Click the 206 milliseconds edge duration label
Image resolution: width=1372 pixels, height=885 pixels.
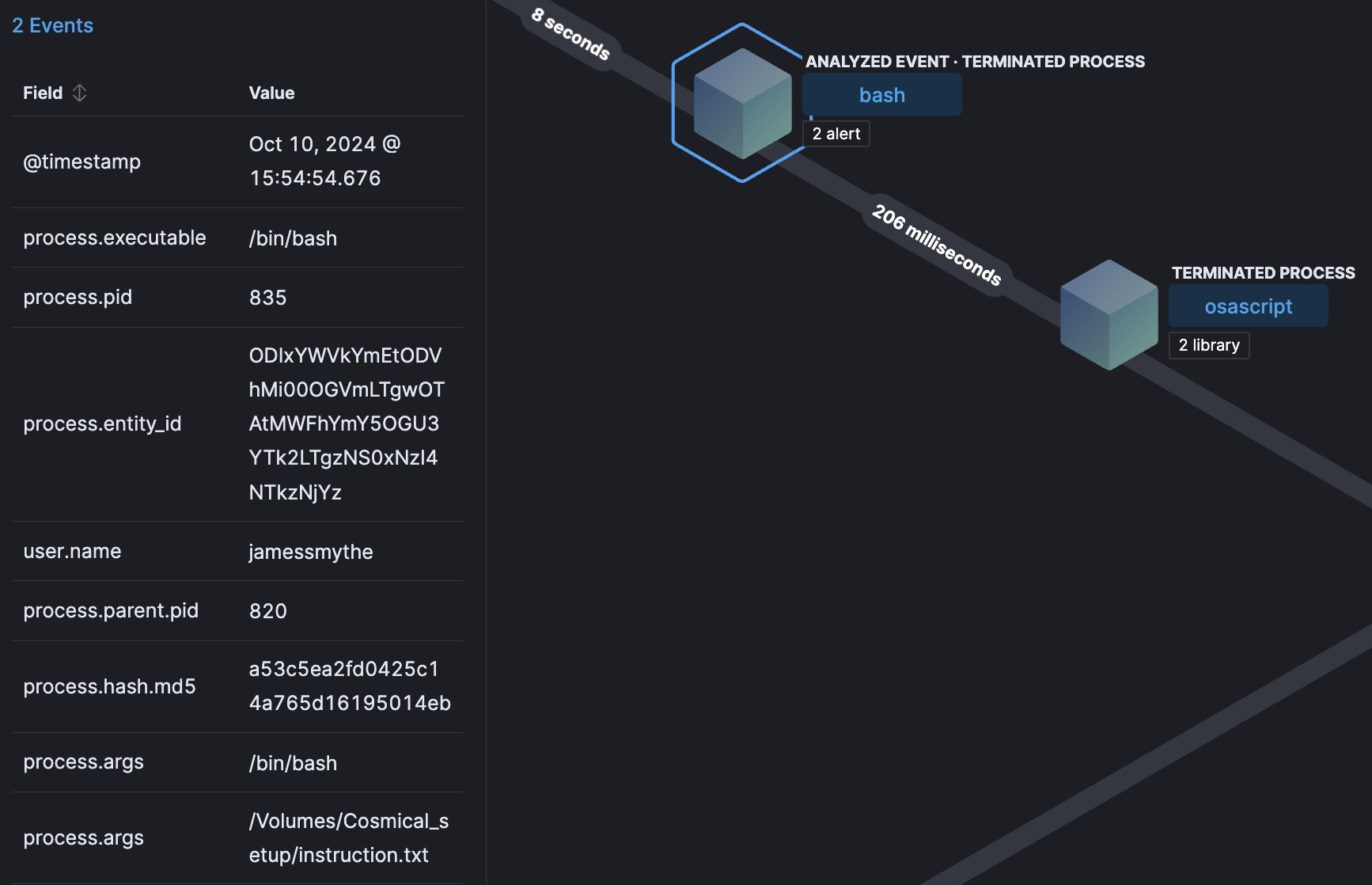[x=937, y=245]
